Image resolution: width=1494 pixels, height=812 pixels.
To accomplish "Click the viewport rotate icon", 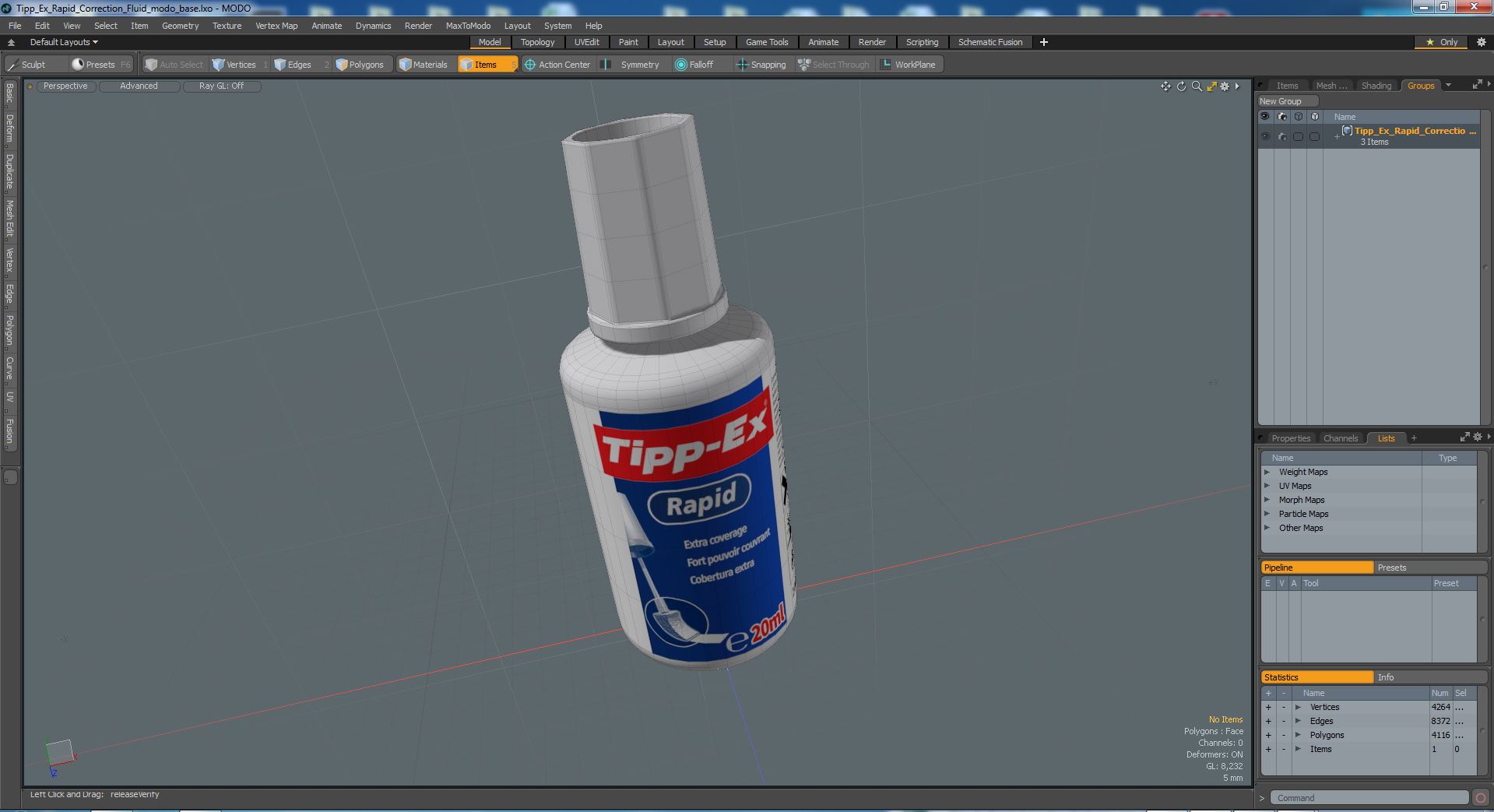I will (1181, 86).
